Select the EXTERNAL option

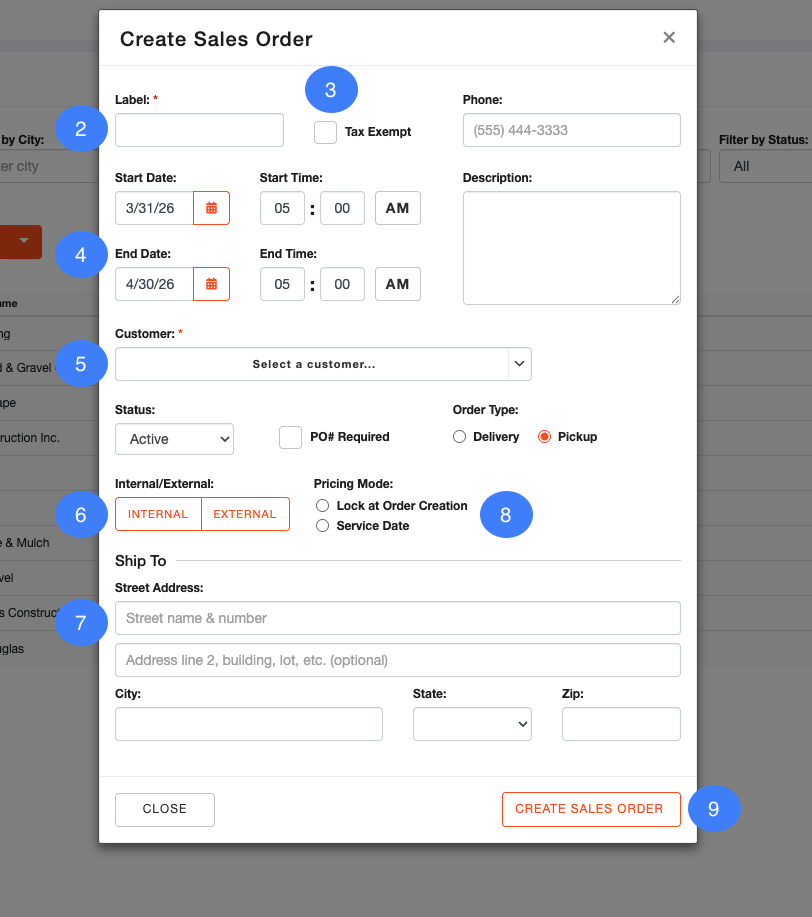pos(245,514)
